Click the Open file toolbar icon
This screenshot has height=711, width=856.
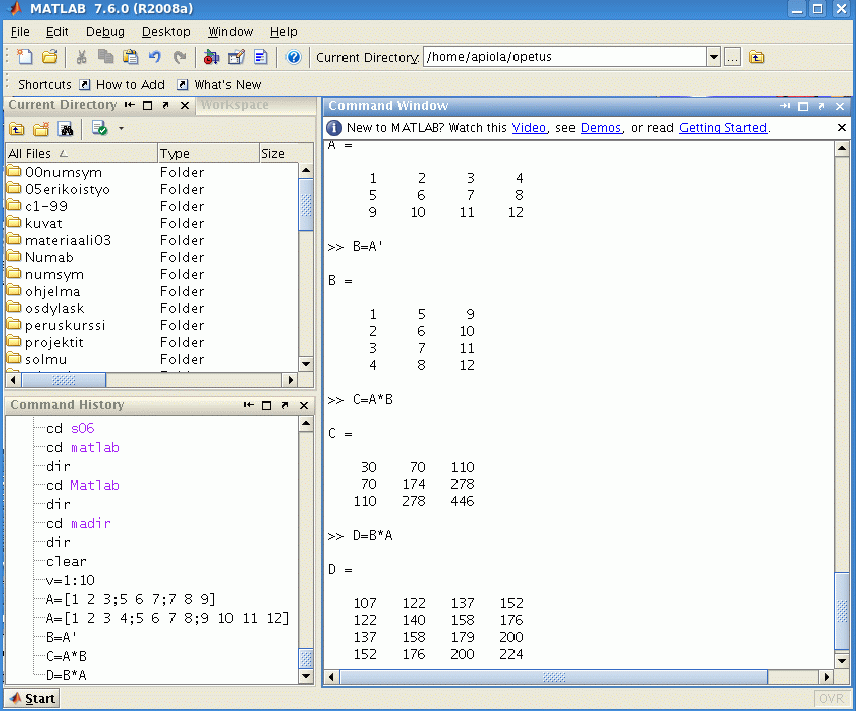click(x=49, y=57)
